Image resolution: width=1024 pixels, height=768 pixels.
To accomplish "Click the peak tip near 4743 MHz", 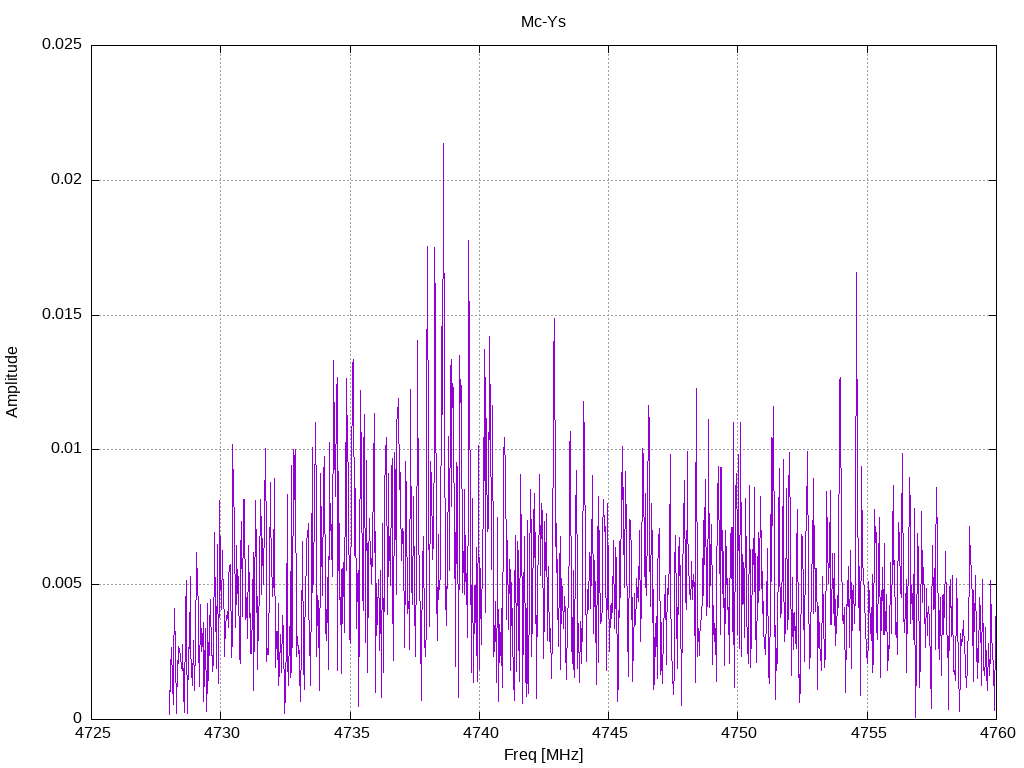I will pyautogui.click(x=554, y=319).
